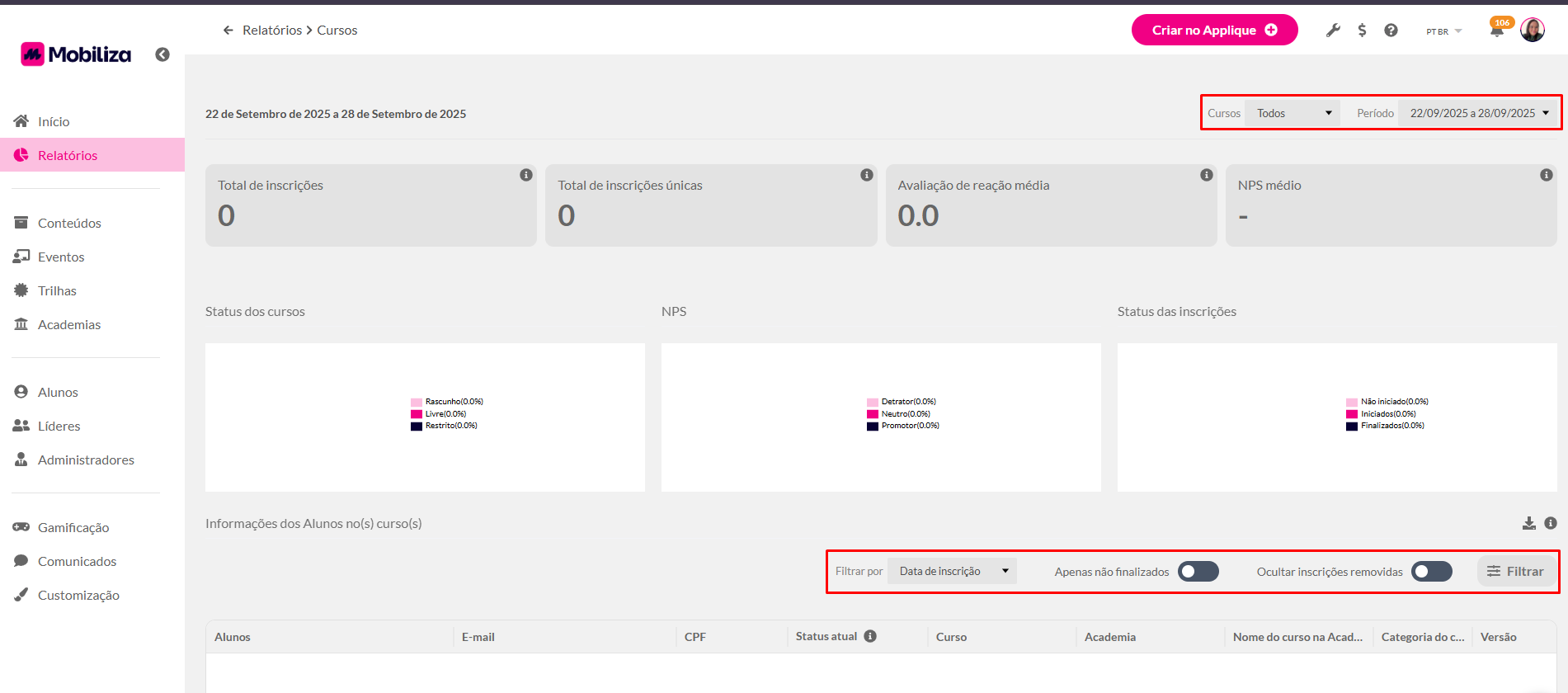Click the info icon on NPS médio card
The image size is (1568, 693).
[1546, 175]
